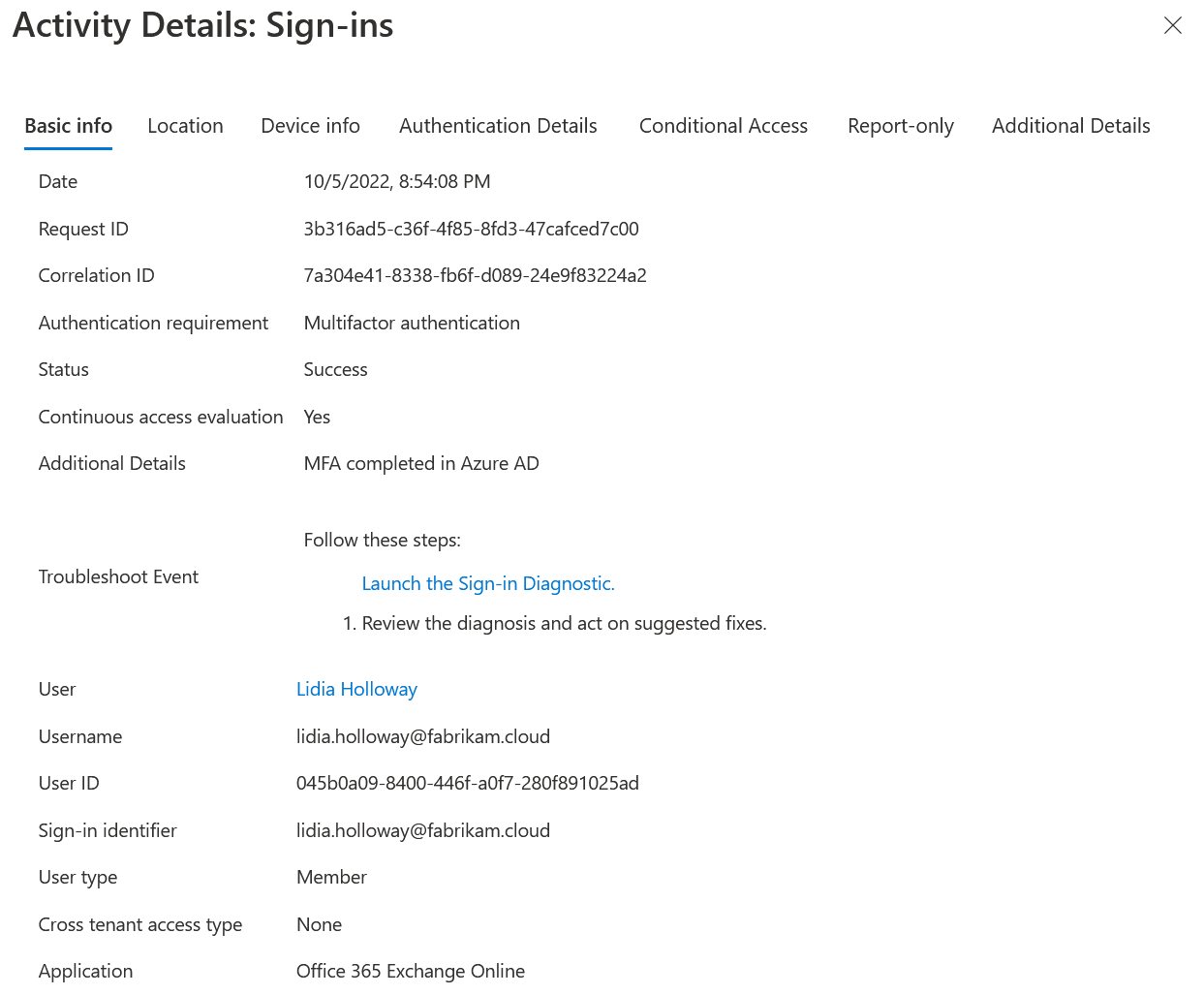Click the Correlation ID value
The height and width of the screenshot is (995, 1204).
point(475,275)
